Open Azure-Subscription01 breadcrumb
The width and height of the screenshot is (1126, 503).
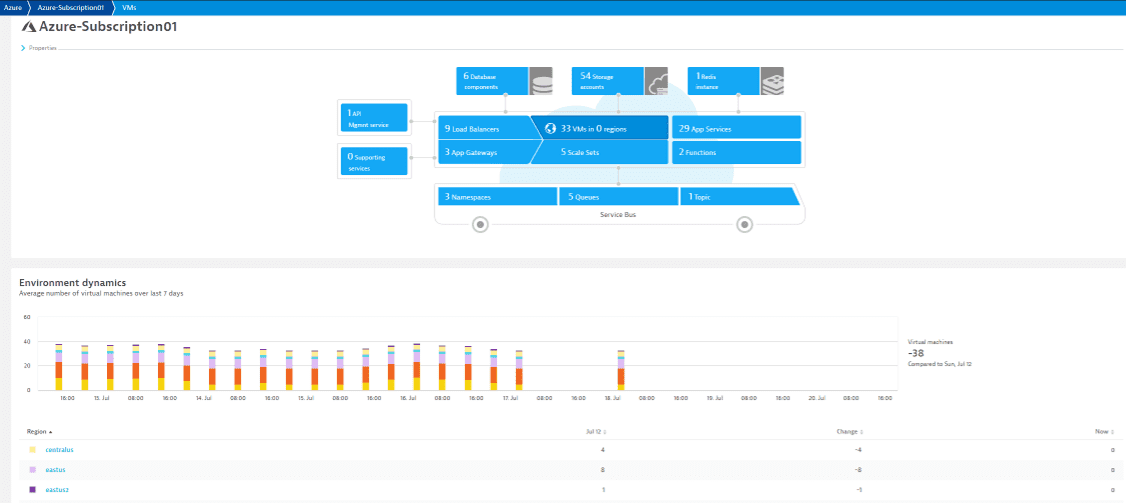click(70, 7)
